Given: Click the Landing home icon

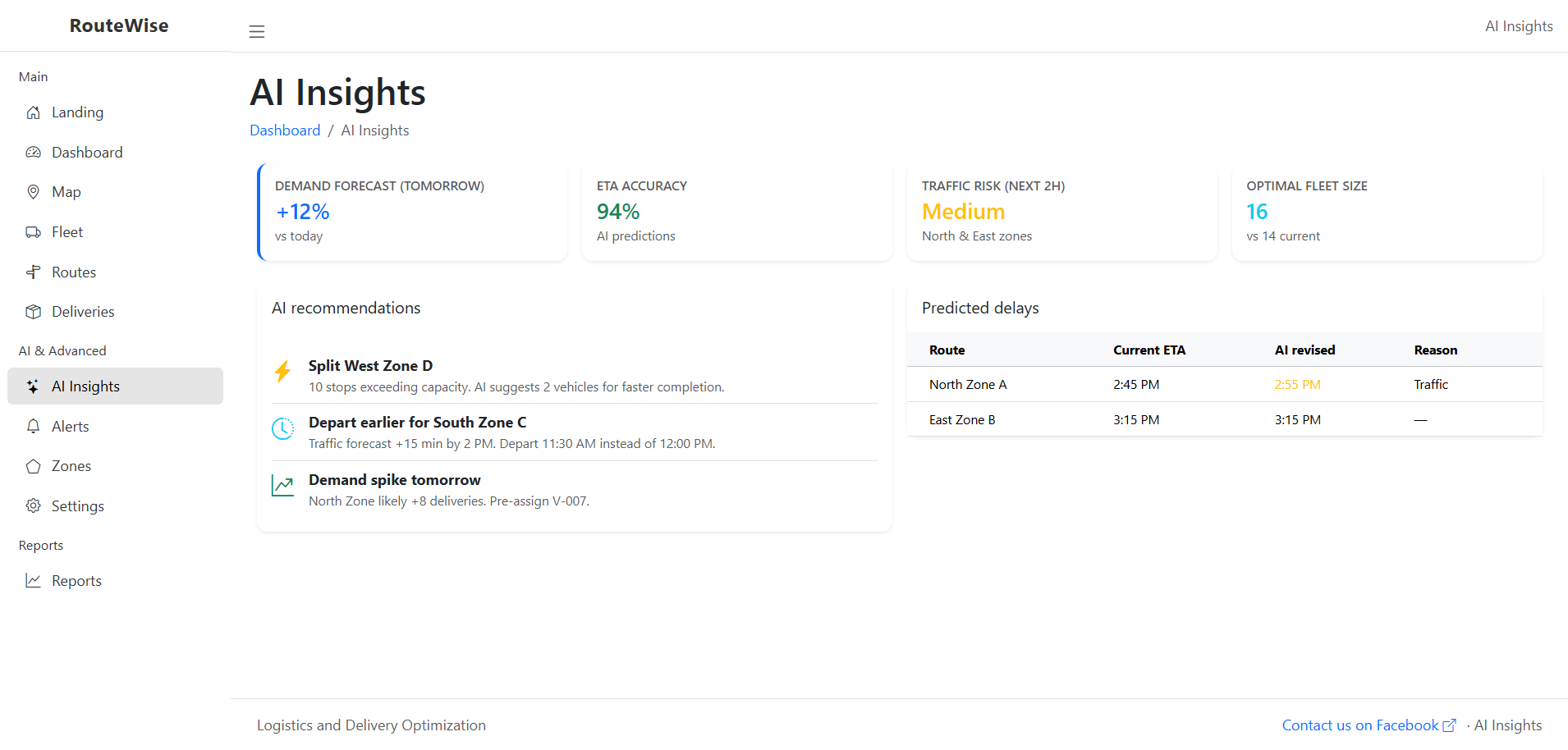Looking at the screenshot, I should coord(33,112).
